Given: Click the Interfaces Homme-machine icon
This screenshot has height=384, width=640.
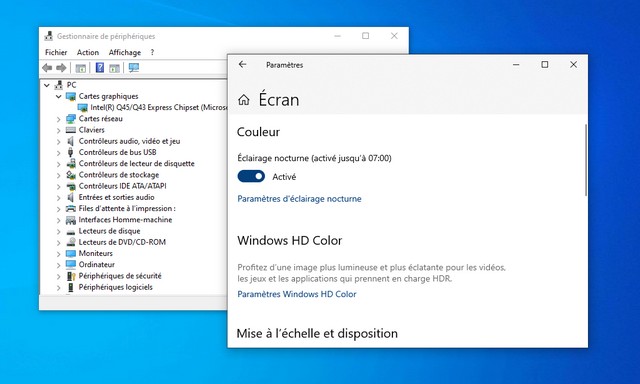Looking at the screenshot, I should pyautogui.click(x=71, y=220).
